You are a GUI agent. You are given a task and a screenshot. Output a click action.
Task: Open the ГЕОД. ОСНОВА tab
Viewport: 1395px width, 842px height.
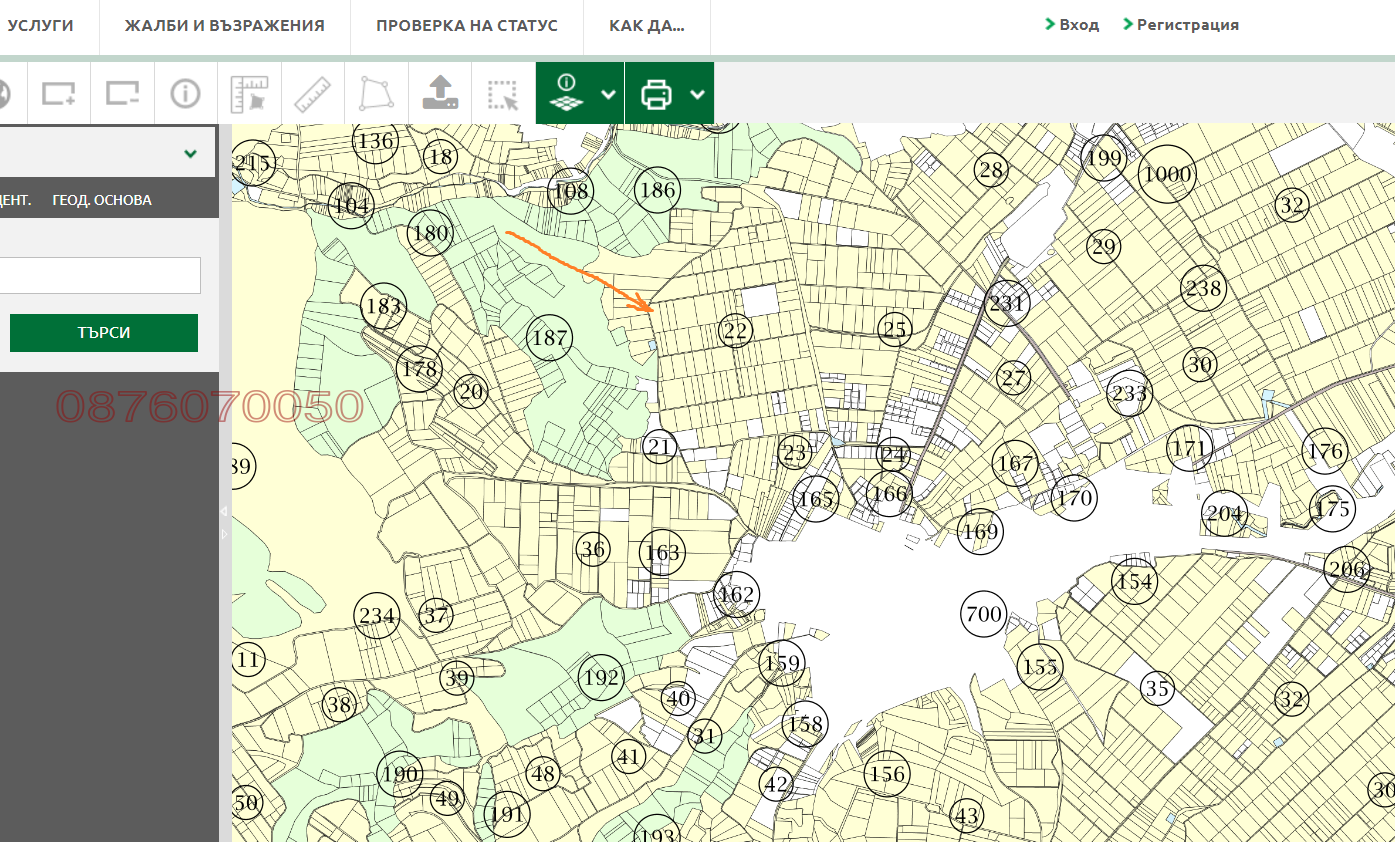pyautogui.click(x=102, y=200)
